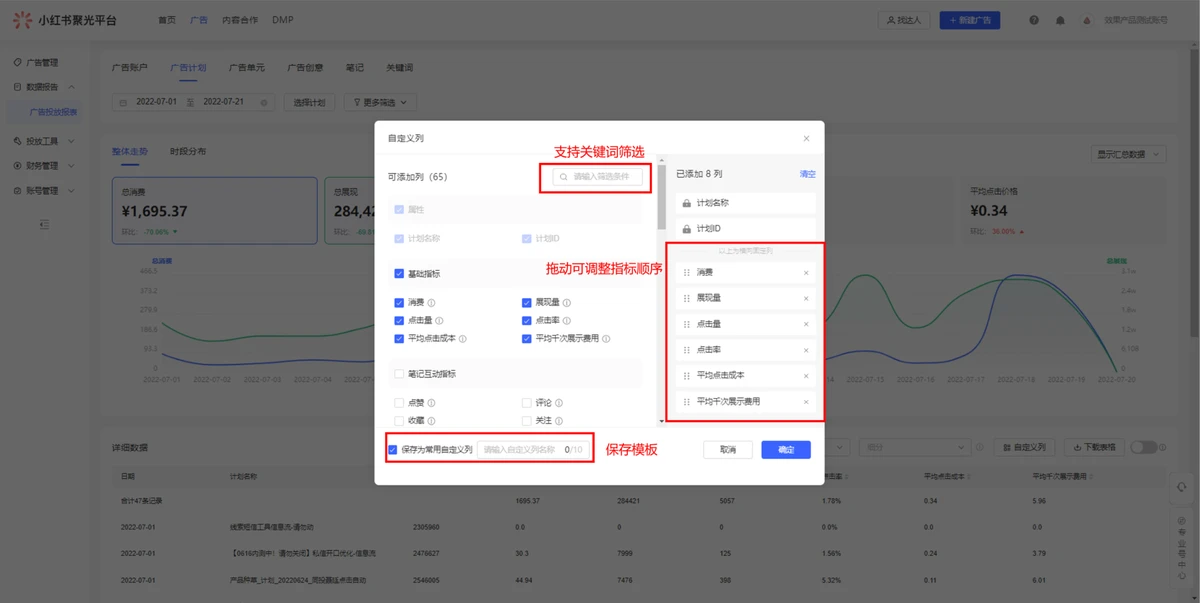Expand 投放工具 in the sidebar
This screenshot has height=603, width=1200.
click(x=45, y=141)
